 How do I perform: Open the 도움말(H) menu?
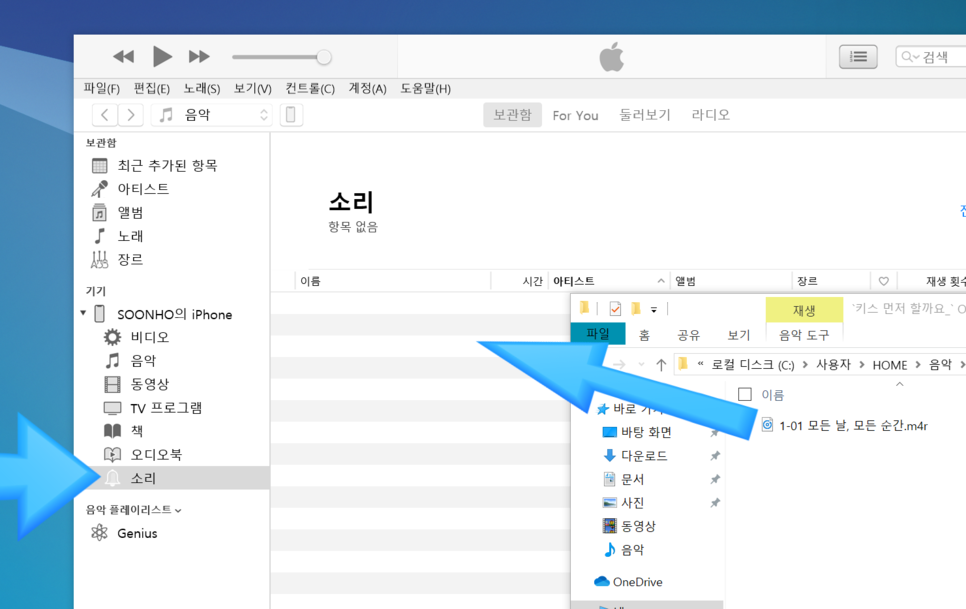click(x=425, y=89)
